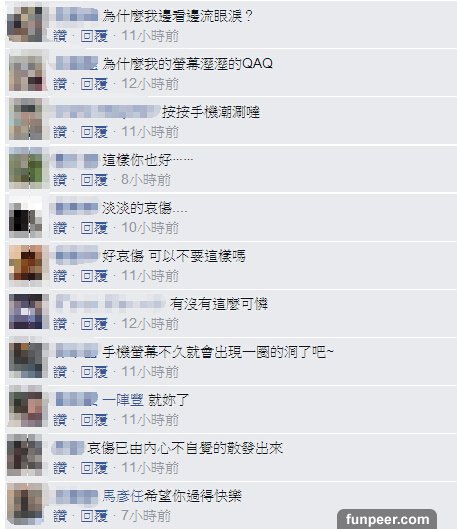Open blurred commenter name before 有沒有這麼可憐
The width and height of the screenshot is (457, 529).
[110, 302]
